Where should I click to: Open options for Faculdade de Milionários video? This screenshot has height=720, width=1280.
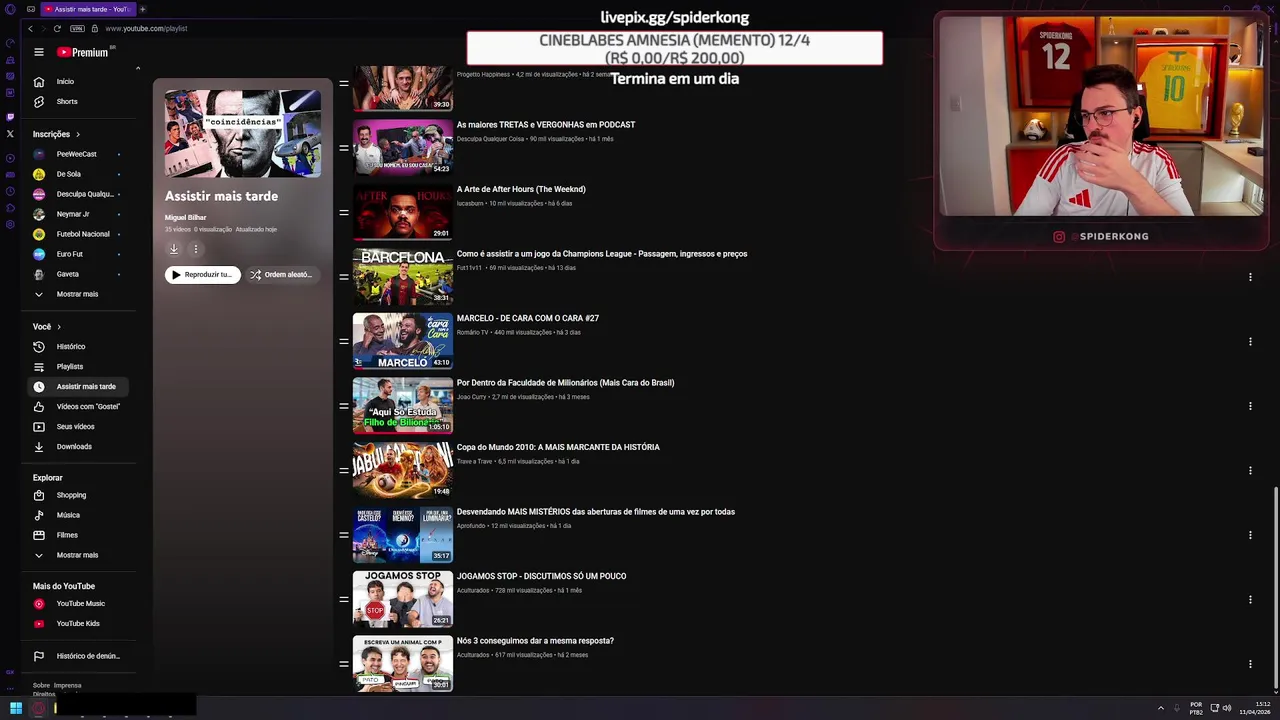pos(1250,406)
